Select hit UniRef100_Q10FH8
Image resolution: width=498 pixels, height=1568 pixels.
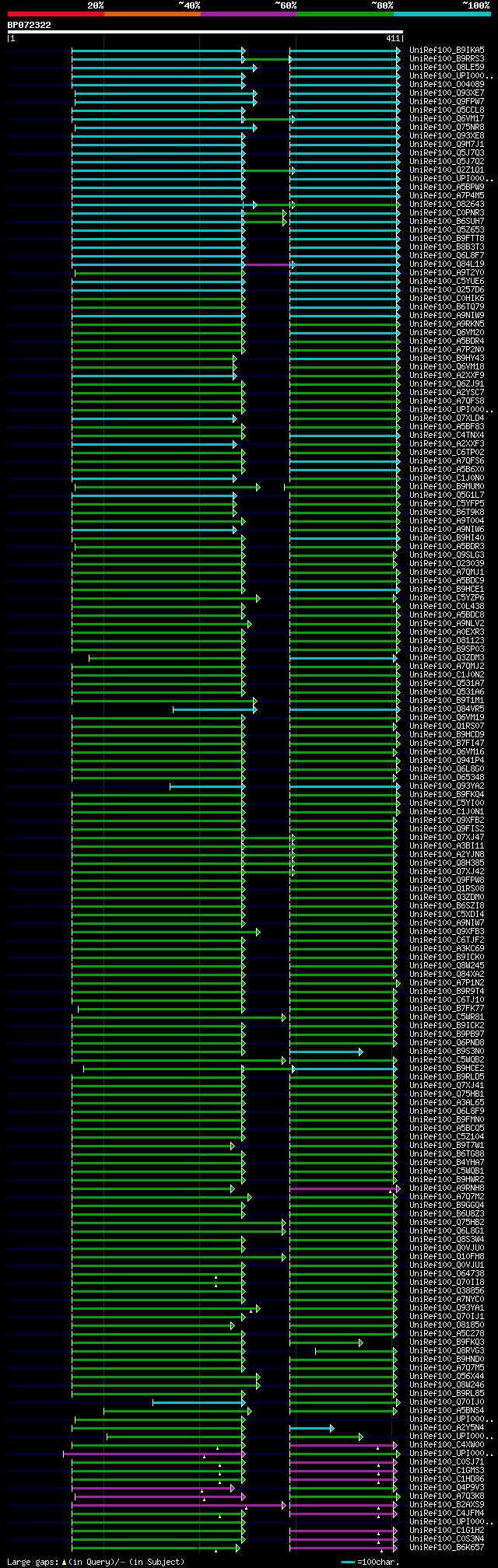pyautogui.click(x=447, y=1256)
